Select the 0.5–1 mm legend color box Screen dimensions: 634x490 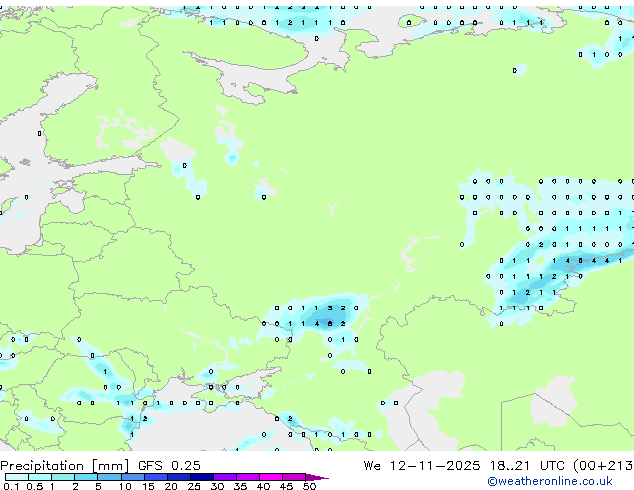pyautogui.click(x=40, y=477)
